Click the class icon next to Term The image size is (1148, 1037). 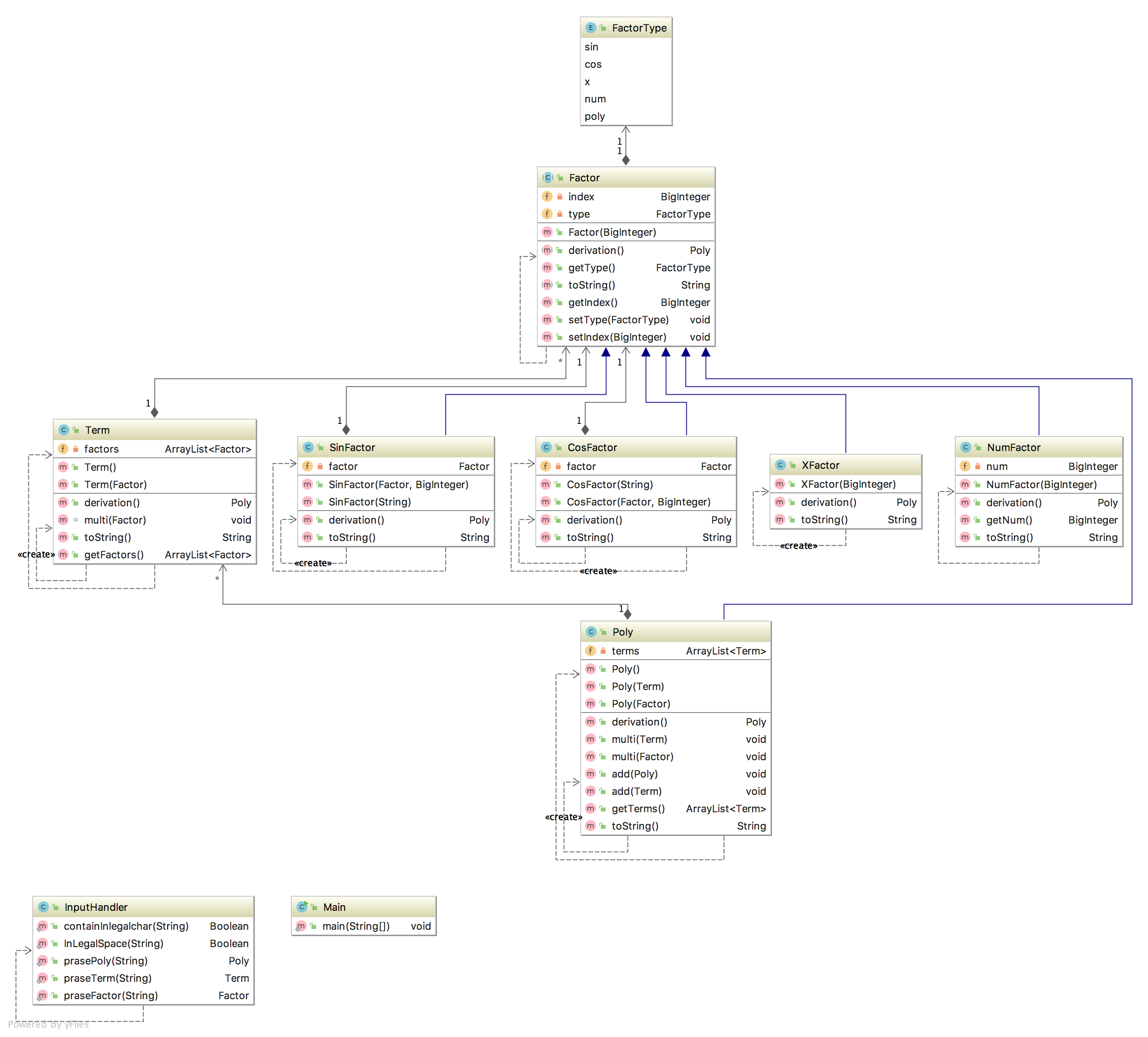click(64, 430)
